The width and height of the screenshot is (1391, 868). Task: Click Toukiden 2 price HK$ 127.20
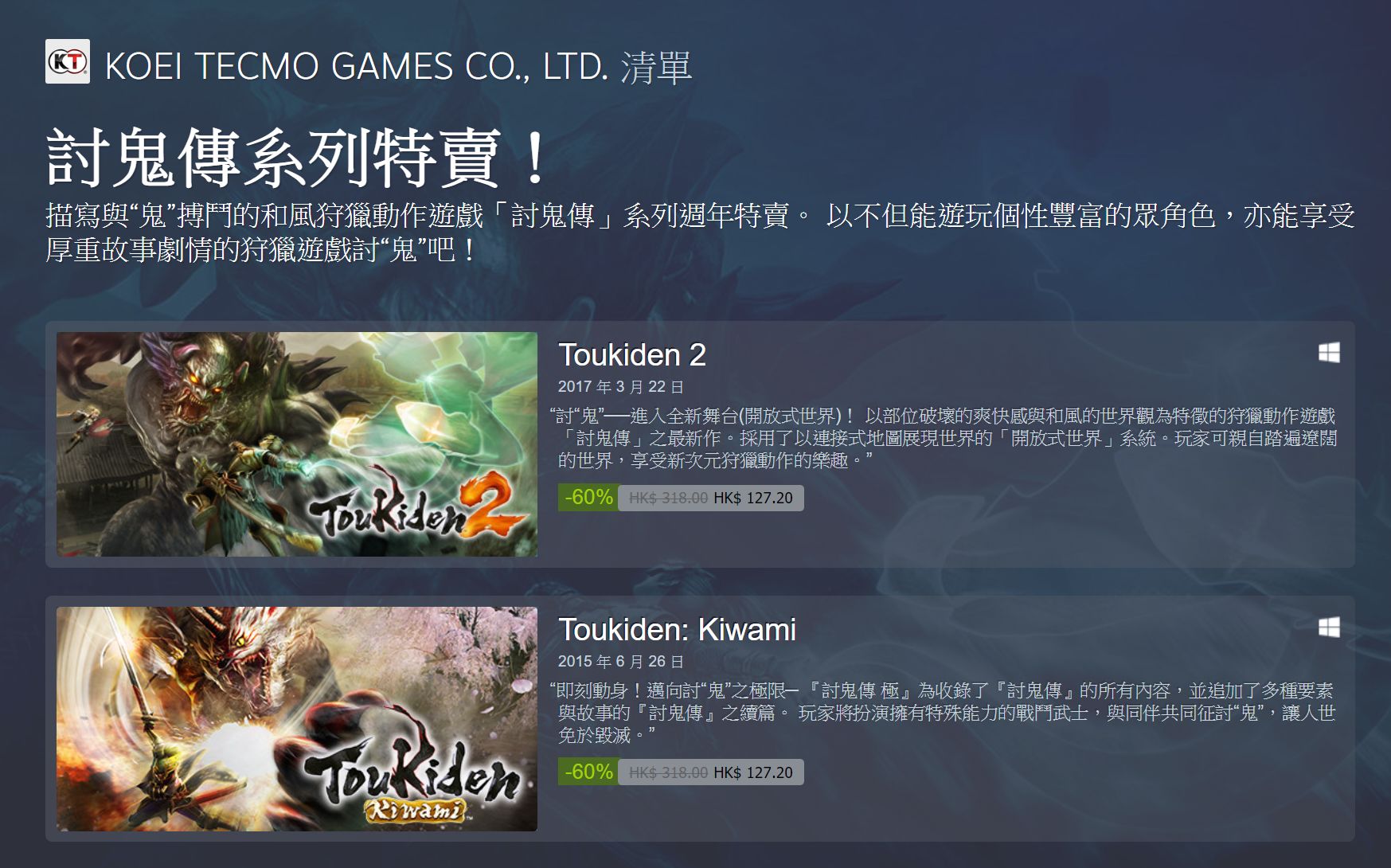pos(753,499)
